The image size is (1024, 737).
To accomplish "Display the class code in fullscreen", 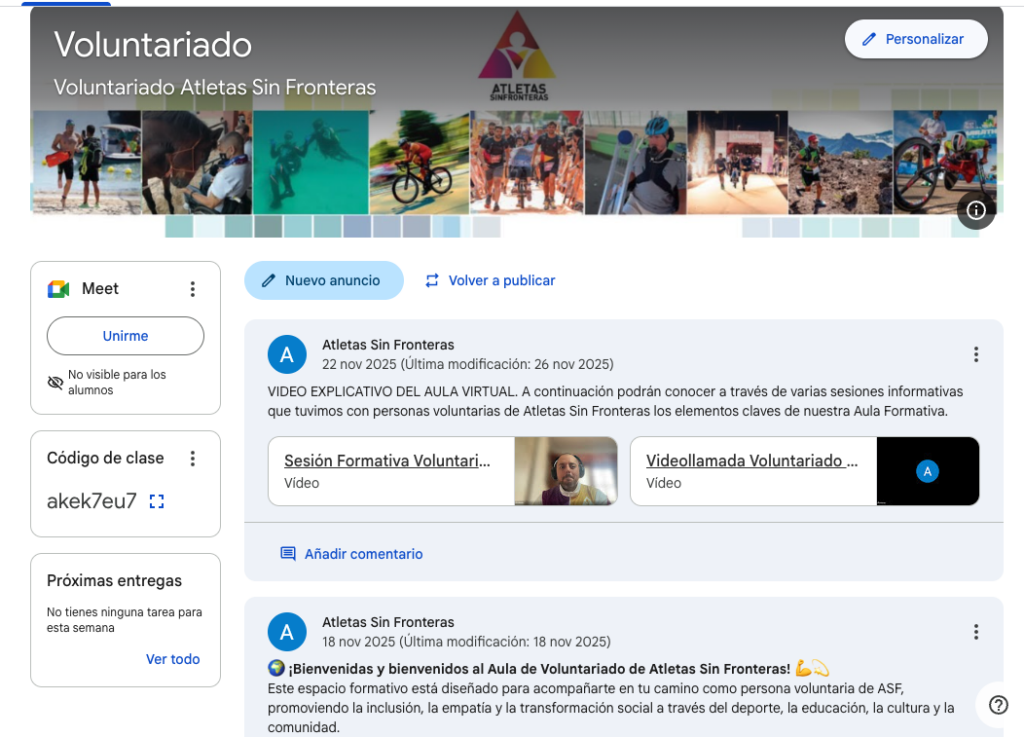I will tap(156, 501).
